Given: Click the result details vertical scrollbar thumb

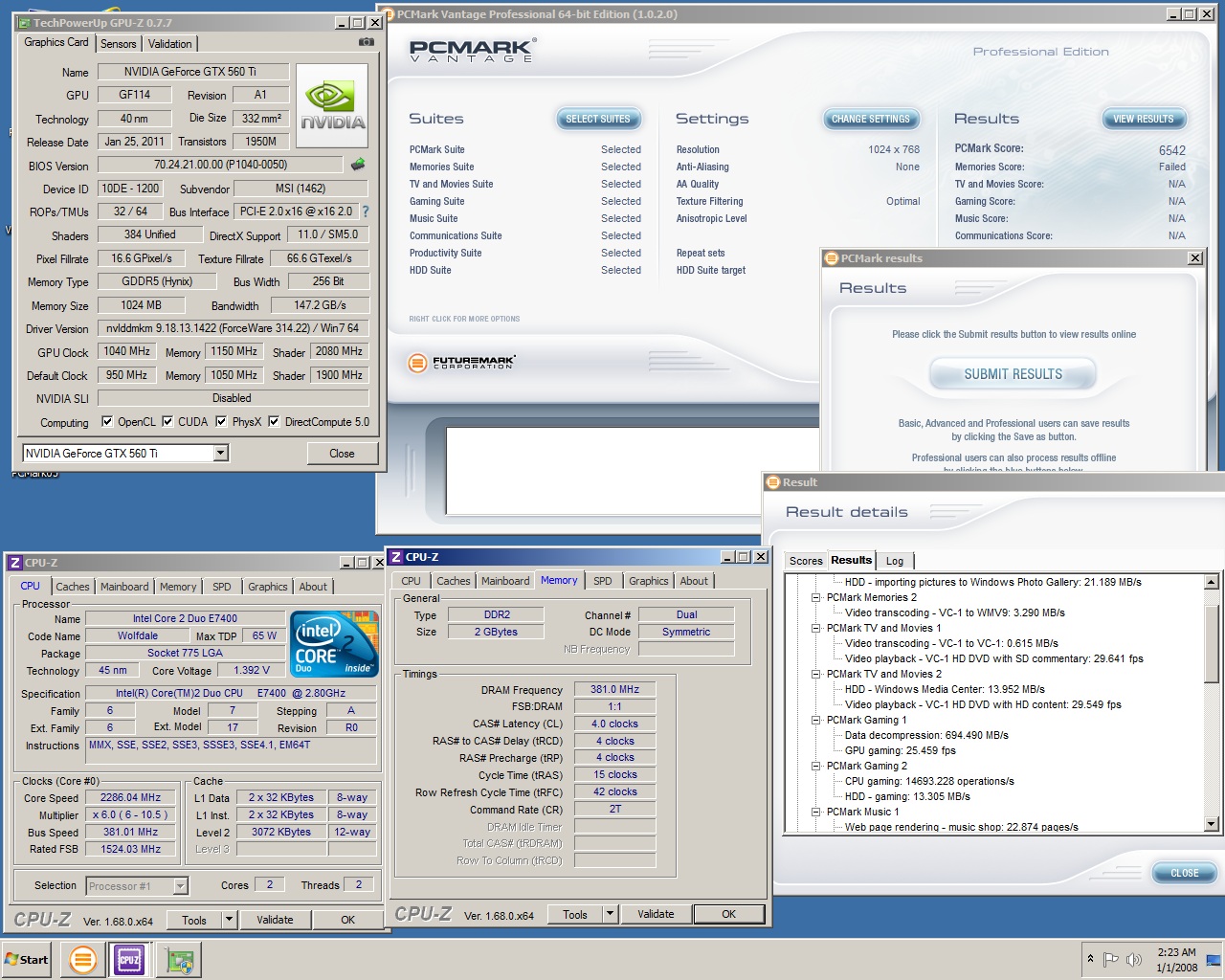Looking at the screenshot, I should click(1211, 643).
